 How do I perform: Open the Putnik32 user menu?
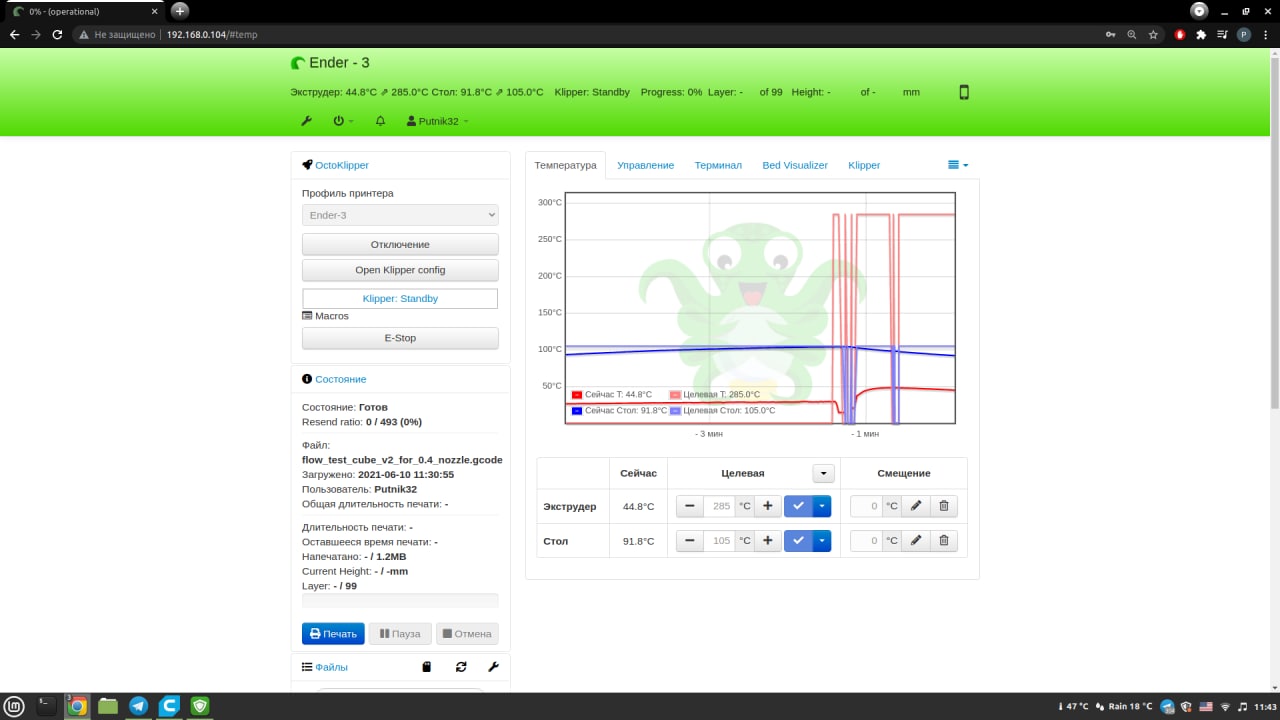(x=437, y=121)
